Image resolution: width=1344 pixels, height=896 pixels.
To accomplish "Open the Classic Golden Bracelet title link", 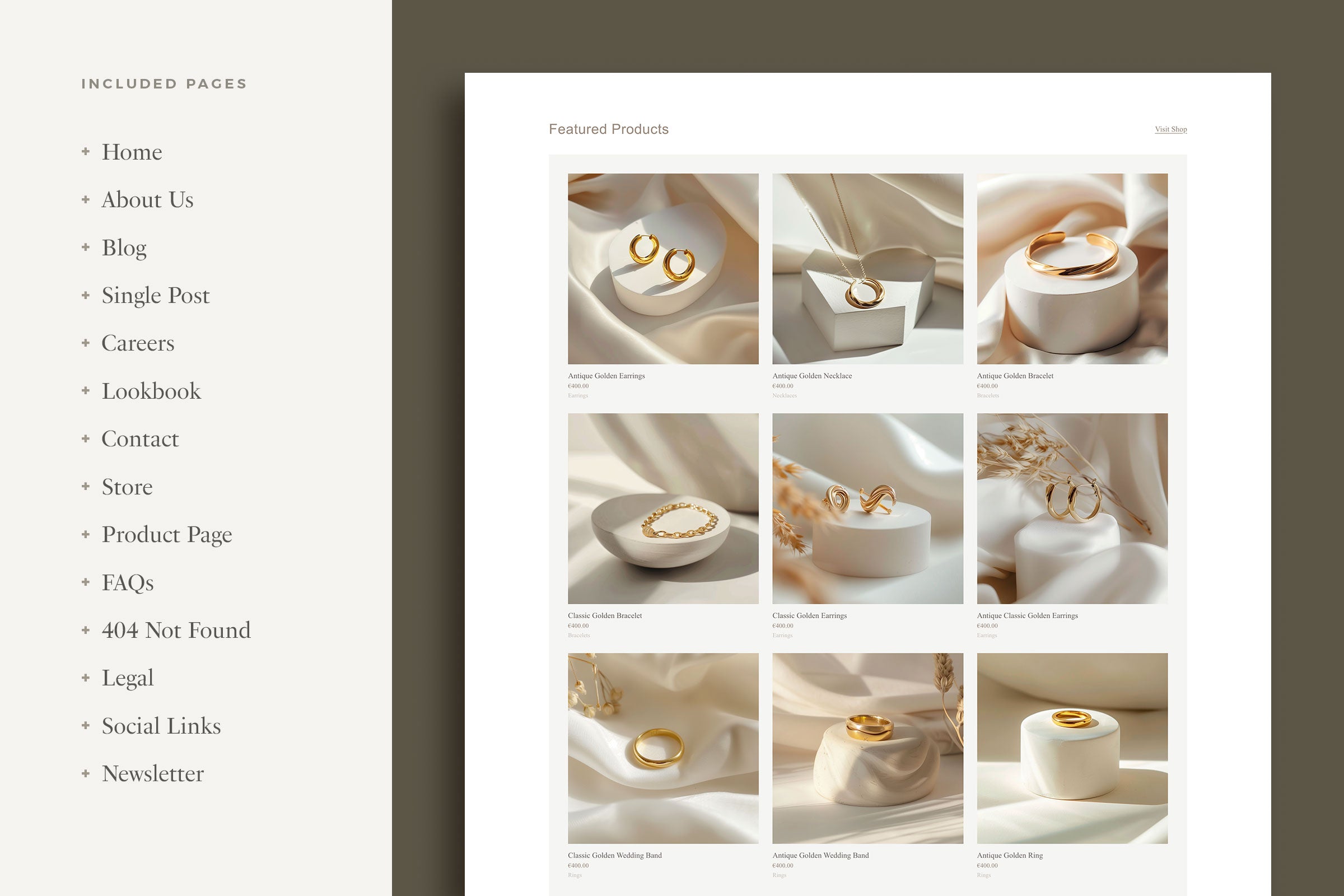I will [x=605, y=615].
